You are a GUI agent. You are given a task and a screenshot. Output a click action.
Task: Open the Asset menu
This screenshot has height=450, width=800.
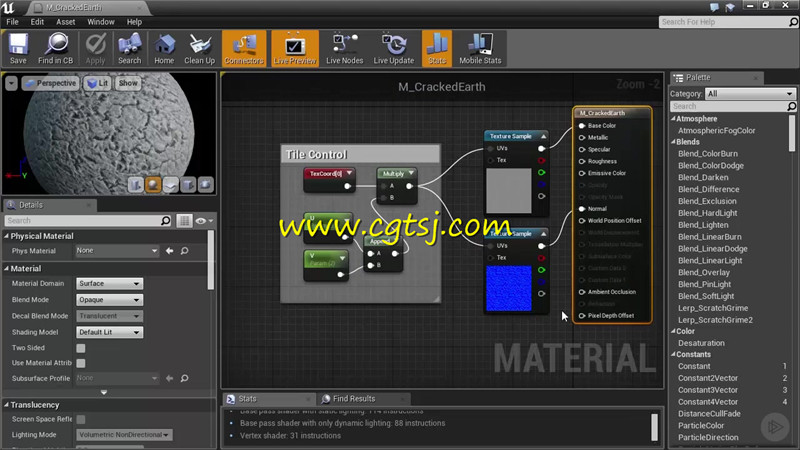pyautogui.click(x=65, y=22)
